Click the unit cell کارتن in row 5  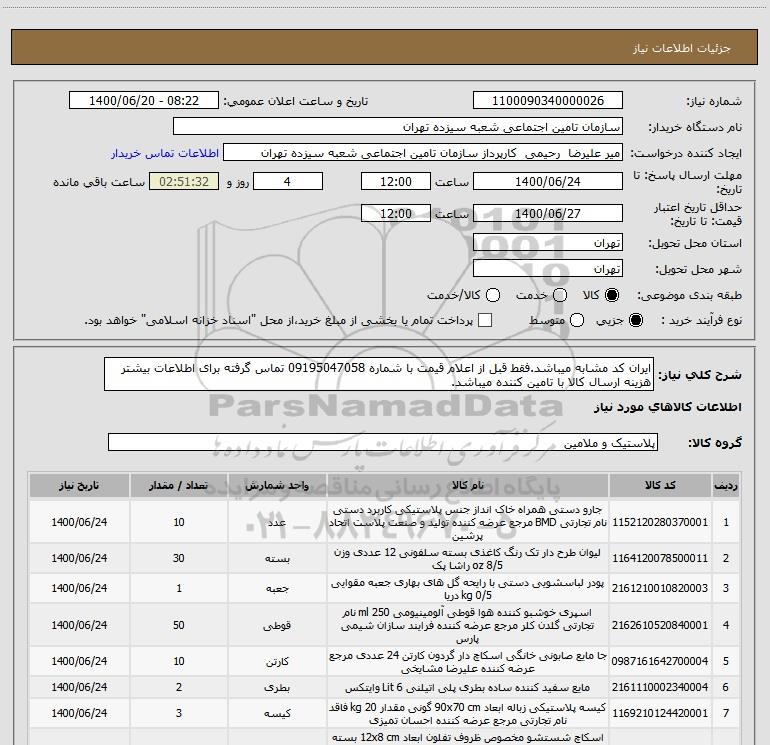[x=277, y=662]
